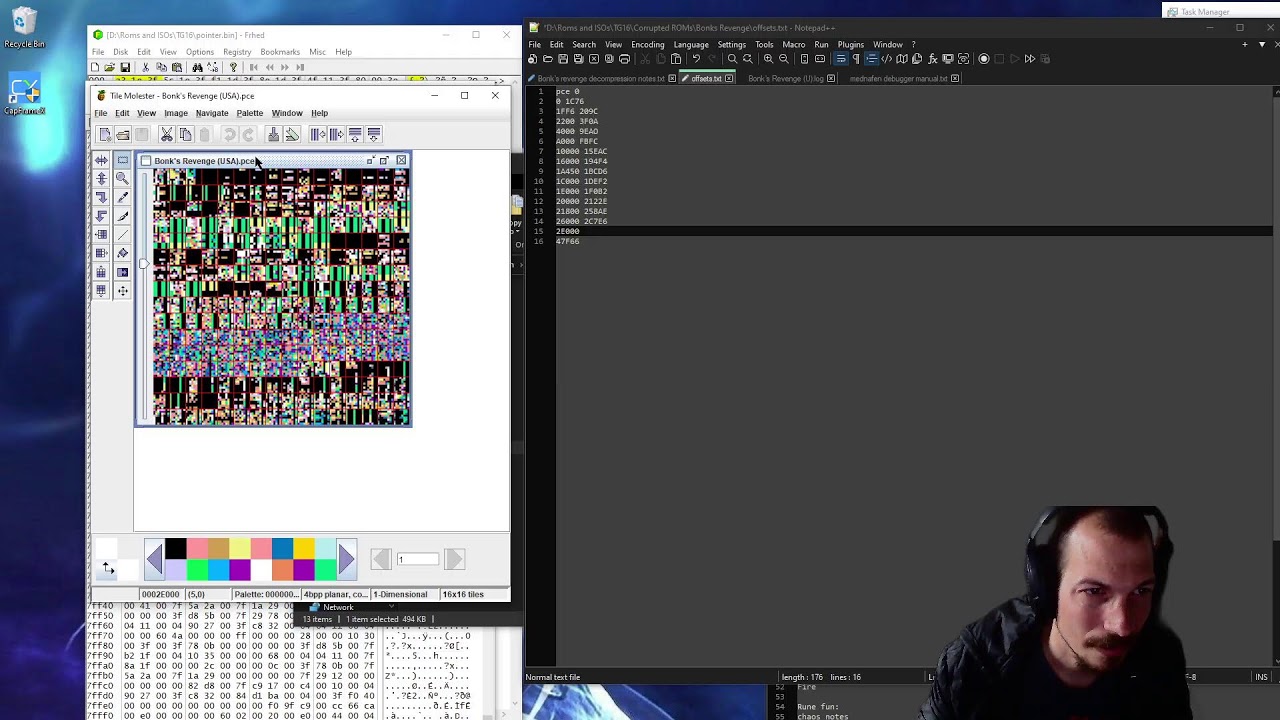1280x720 pixels.
Task: Click the Mirror horizontal arrows tool
Action: coord(101,160)
